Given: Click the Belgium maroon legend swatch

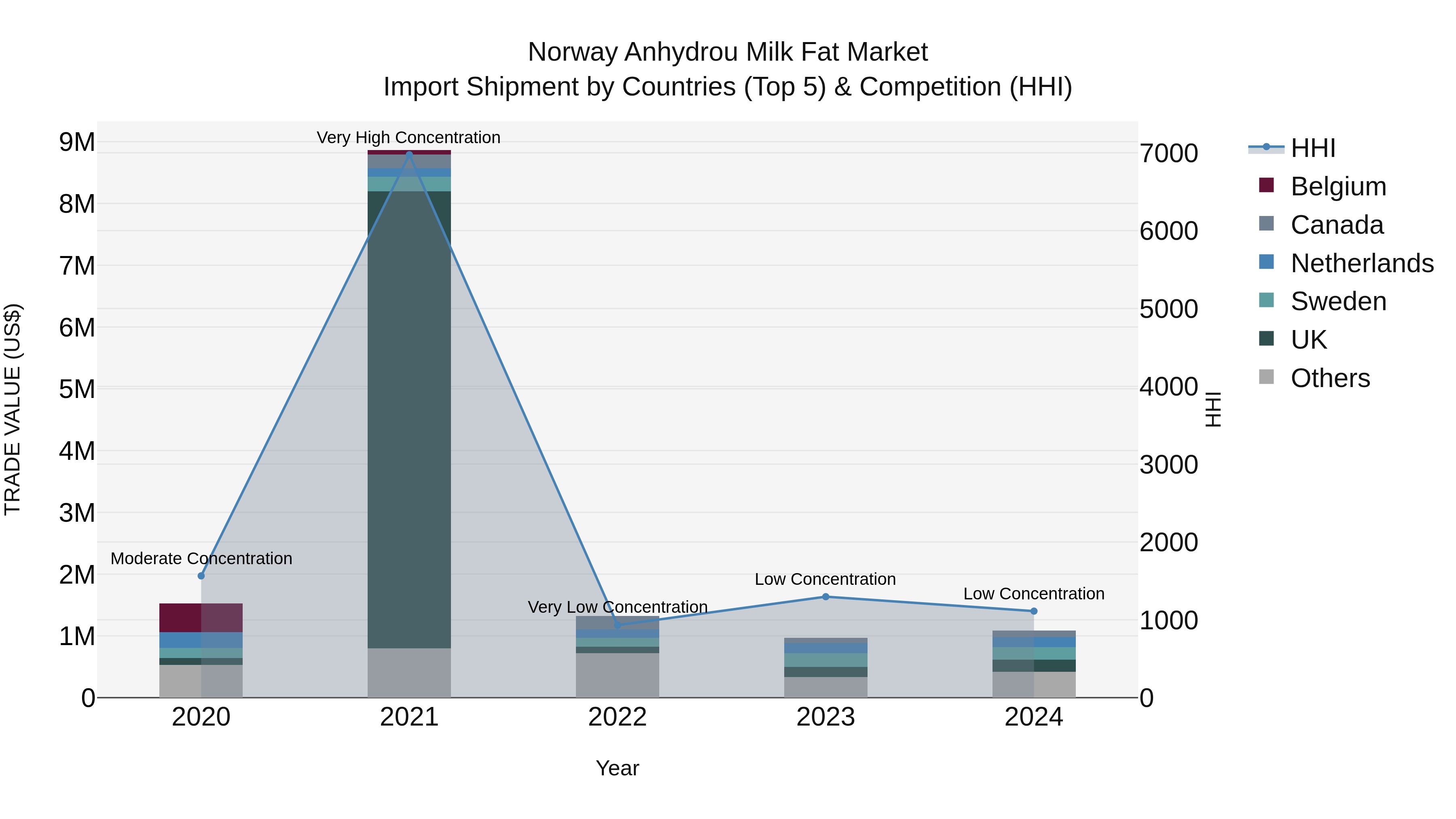Looking at the screenshot, I should click(1267, 185).
